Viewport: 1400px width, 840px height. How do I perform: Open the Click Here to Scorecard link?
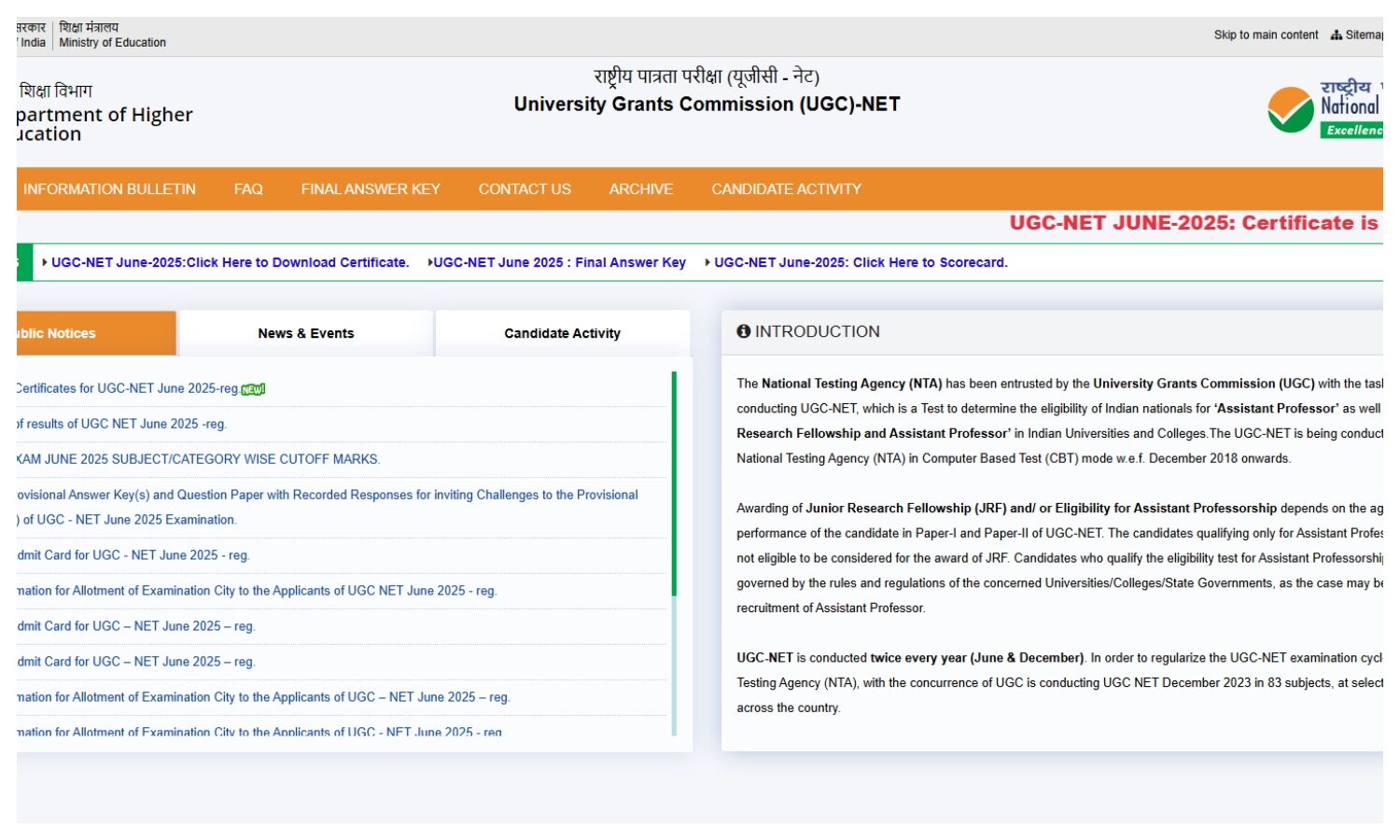pyautogui.click(x=860, y=263)
